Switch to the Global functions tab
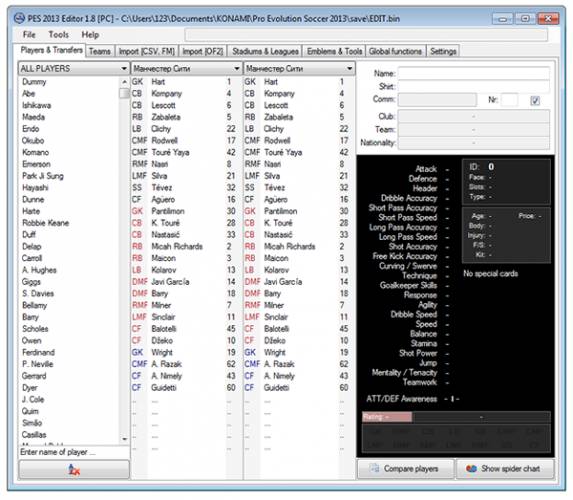This screenshot has width=573, height=500. pos(395,51)
